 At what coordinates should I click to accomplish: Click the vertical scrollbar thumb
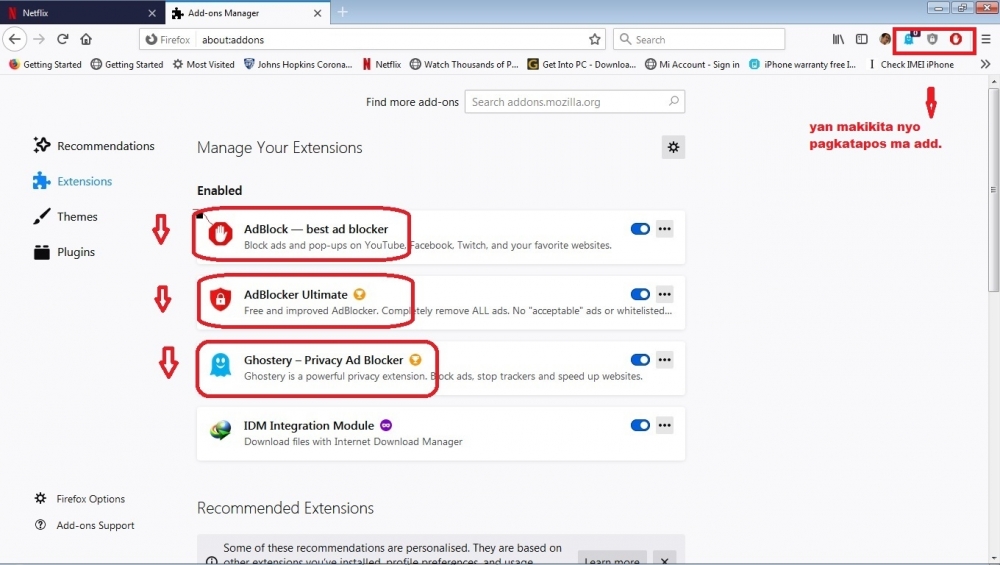tap(994, 189)
